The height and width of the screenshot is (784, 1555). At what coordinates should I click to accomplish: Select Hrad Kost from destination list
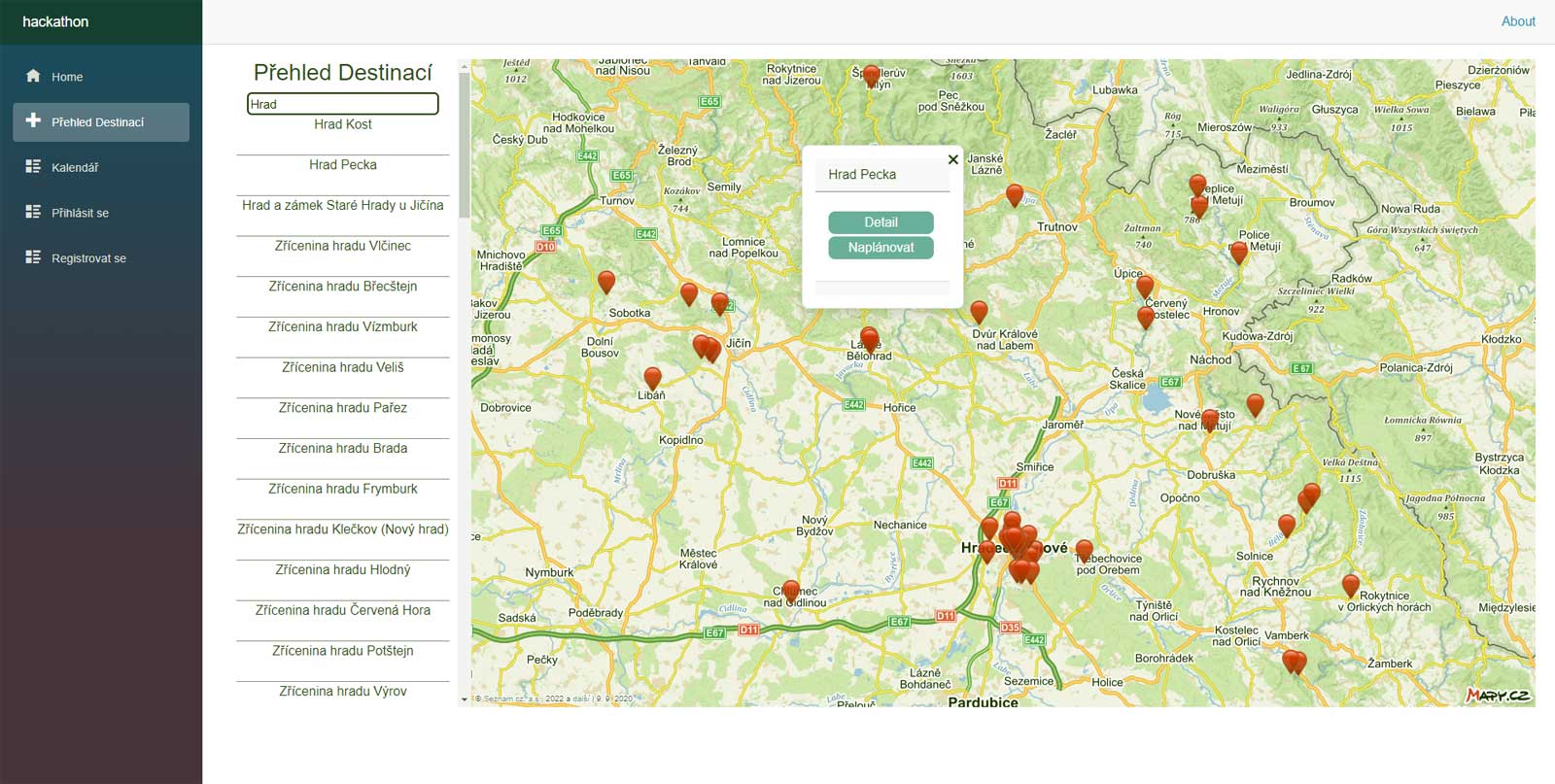click(342, 124)
